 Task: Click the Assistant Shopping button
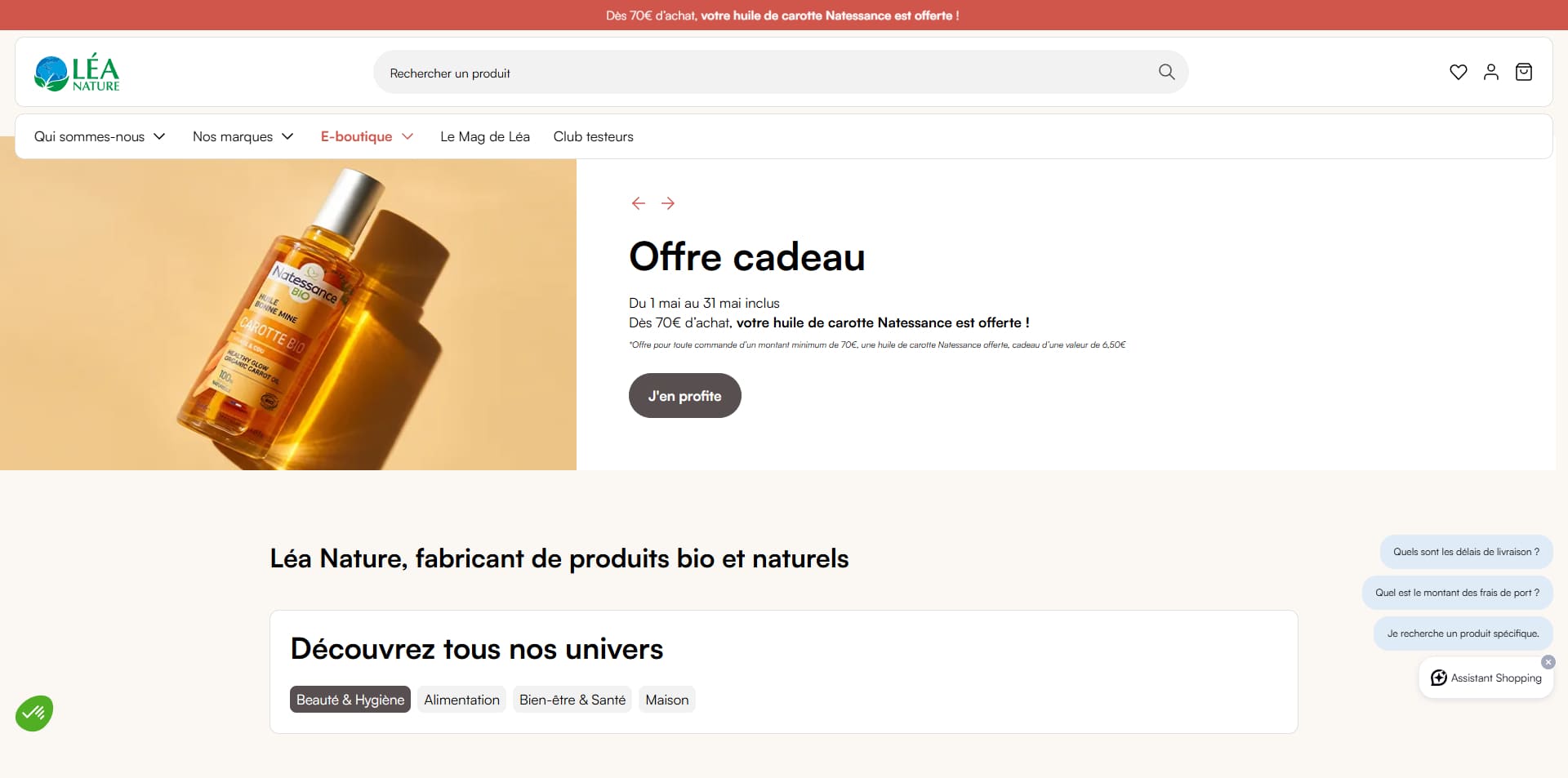tap(1486, 678)
